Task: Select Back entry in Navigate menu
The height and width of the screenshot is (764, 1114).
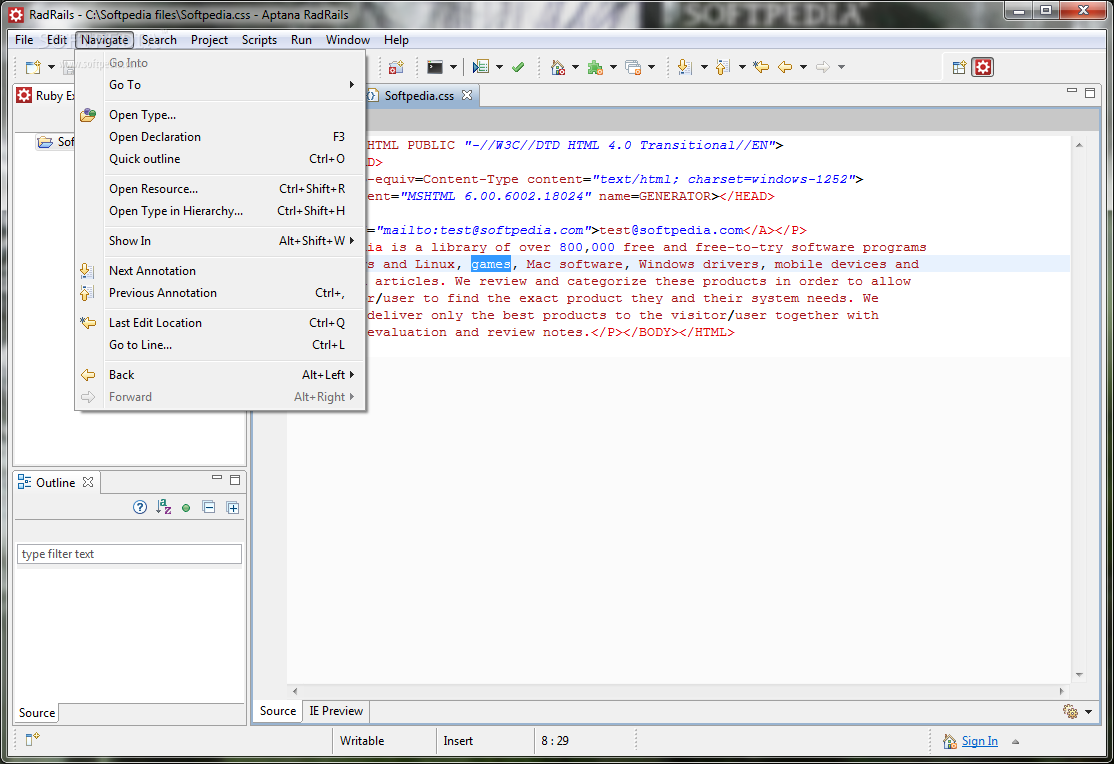Action: click(x=220, y=375)
